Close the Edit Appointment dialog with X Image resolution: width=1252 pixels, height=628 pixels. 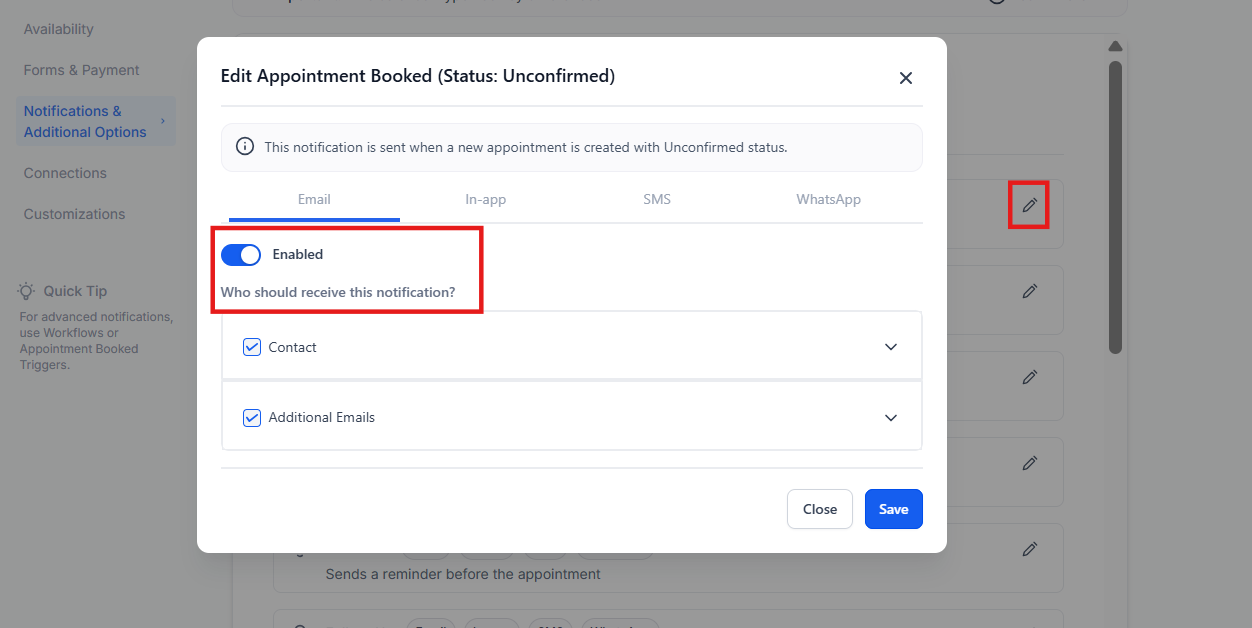pos(906,78)
